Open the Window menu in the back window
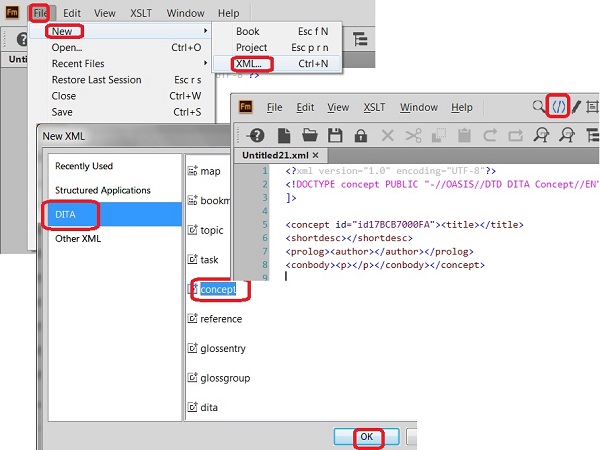Image resolution: width=600 pixels, height=450 pixels. pos(185,13)
